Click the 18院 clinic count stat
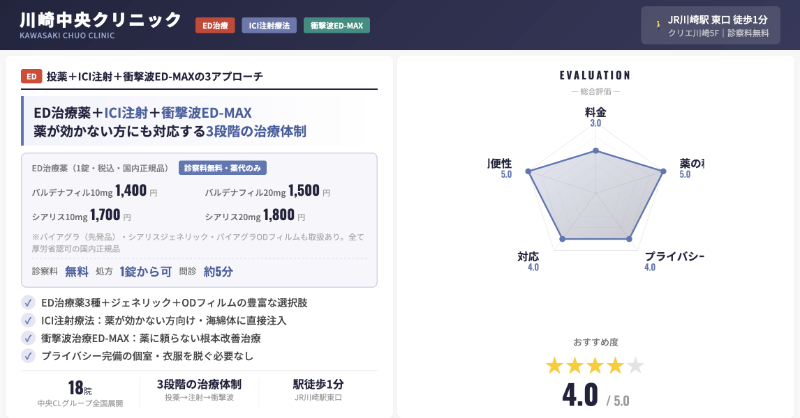The height and width of the screenshot is (418, 800). (80, 387)
